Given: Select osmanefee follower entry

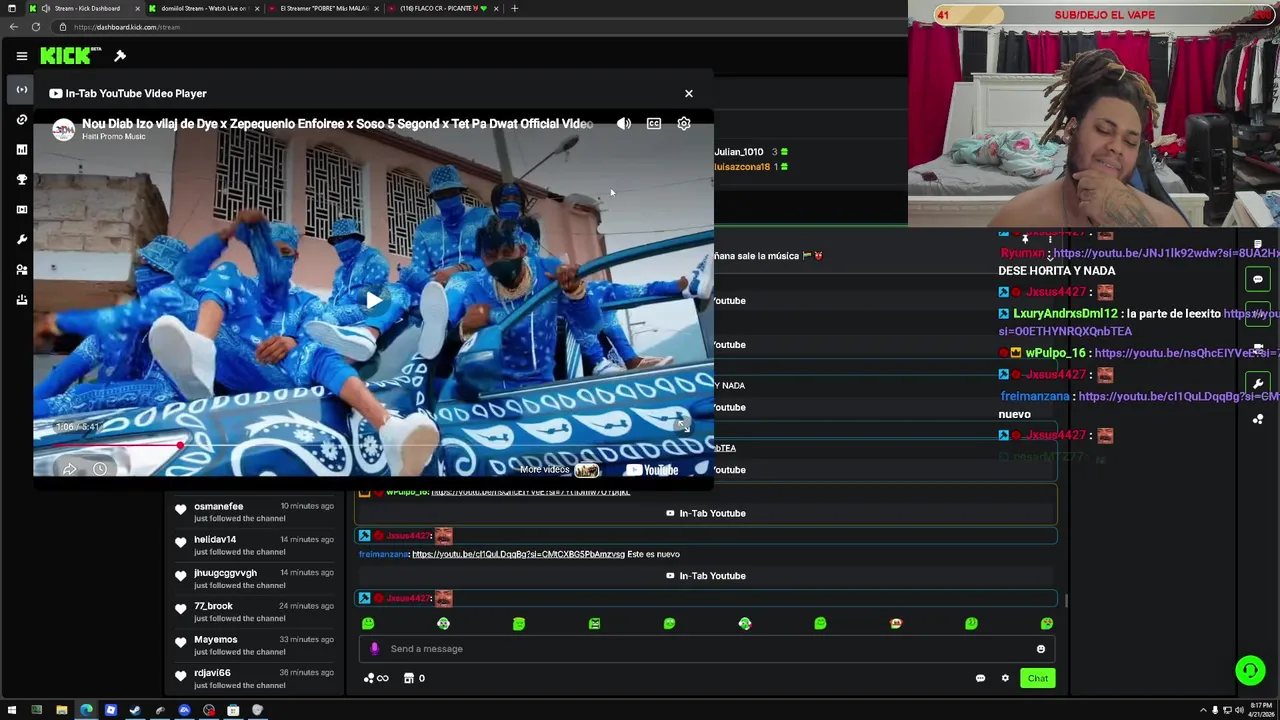Looking at the screenshot, I should [x=254, y=512].
